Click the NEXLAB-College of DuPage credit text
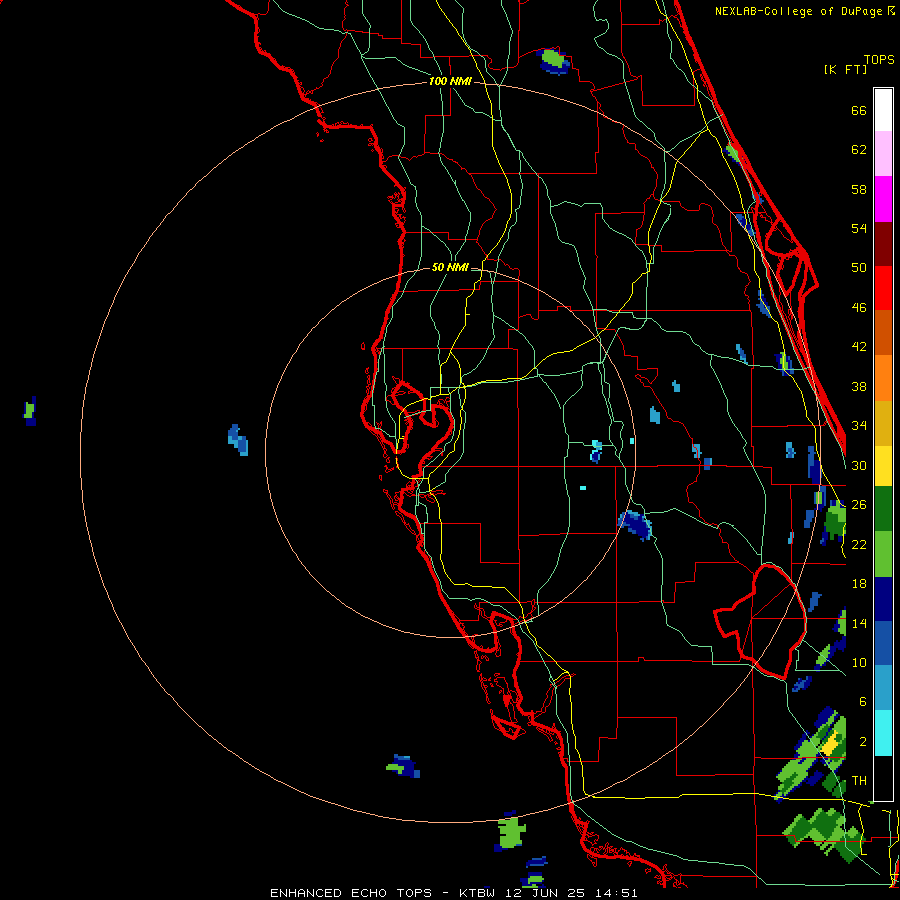 point(798,11)
